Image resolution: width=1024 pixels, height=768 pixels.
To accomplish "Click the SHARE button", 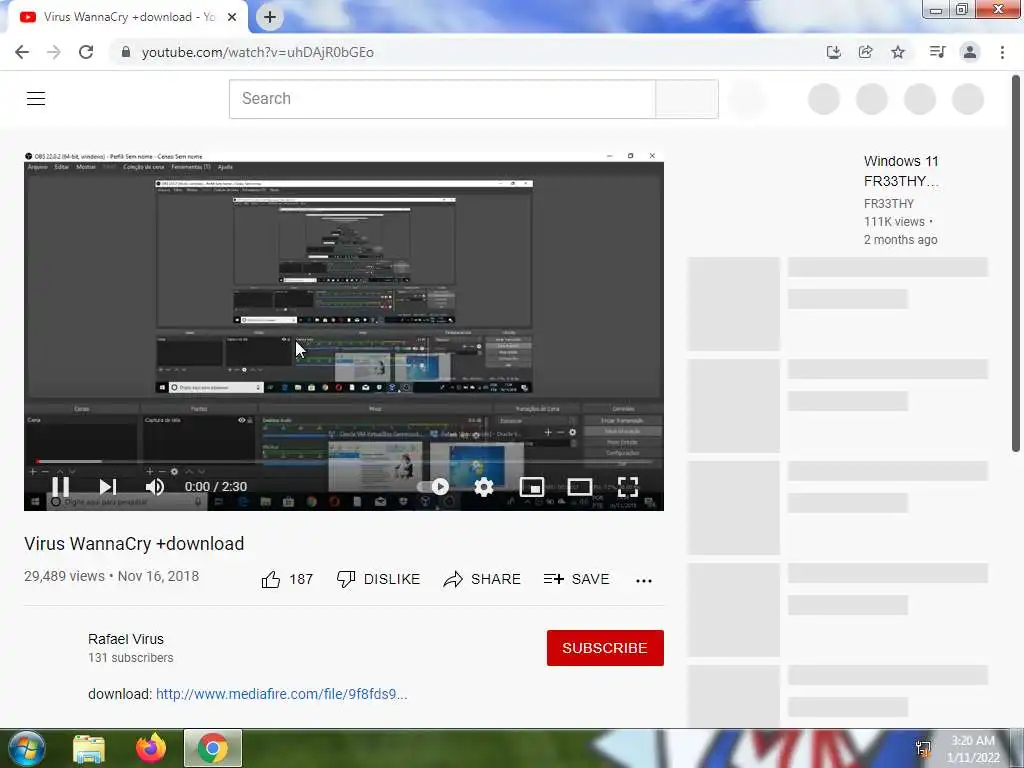I will 482,579.
